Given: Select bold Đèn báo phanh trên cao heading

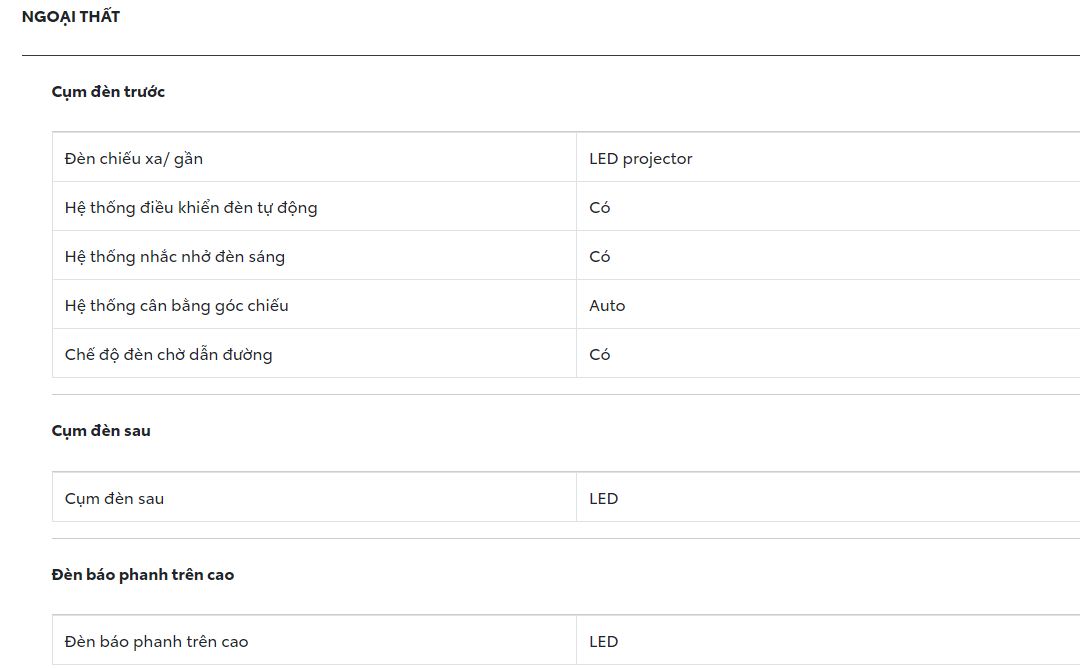Looking at the screenshot, I should [x=143, y=575].
